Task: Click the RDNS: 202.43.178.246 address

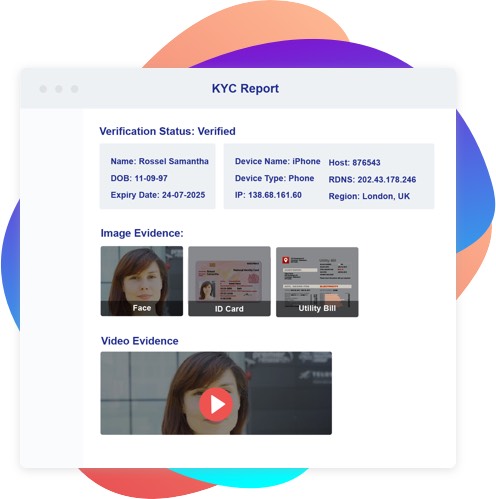Action: tap(372, 180)
